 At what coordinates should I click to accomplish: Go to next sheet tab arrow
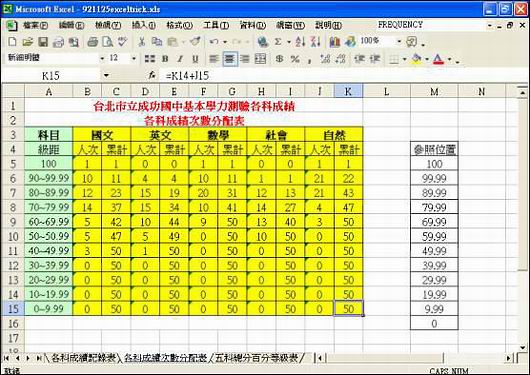[x=28, y=358]
